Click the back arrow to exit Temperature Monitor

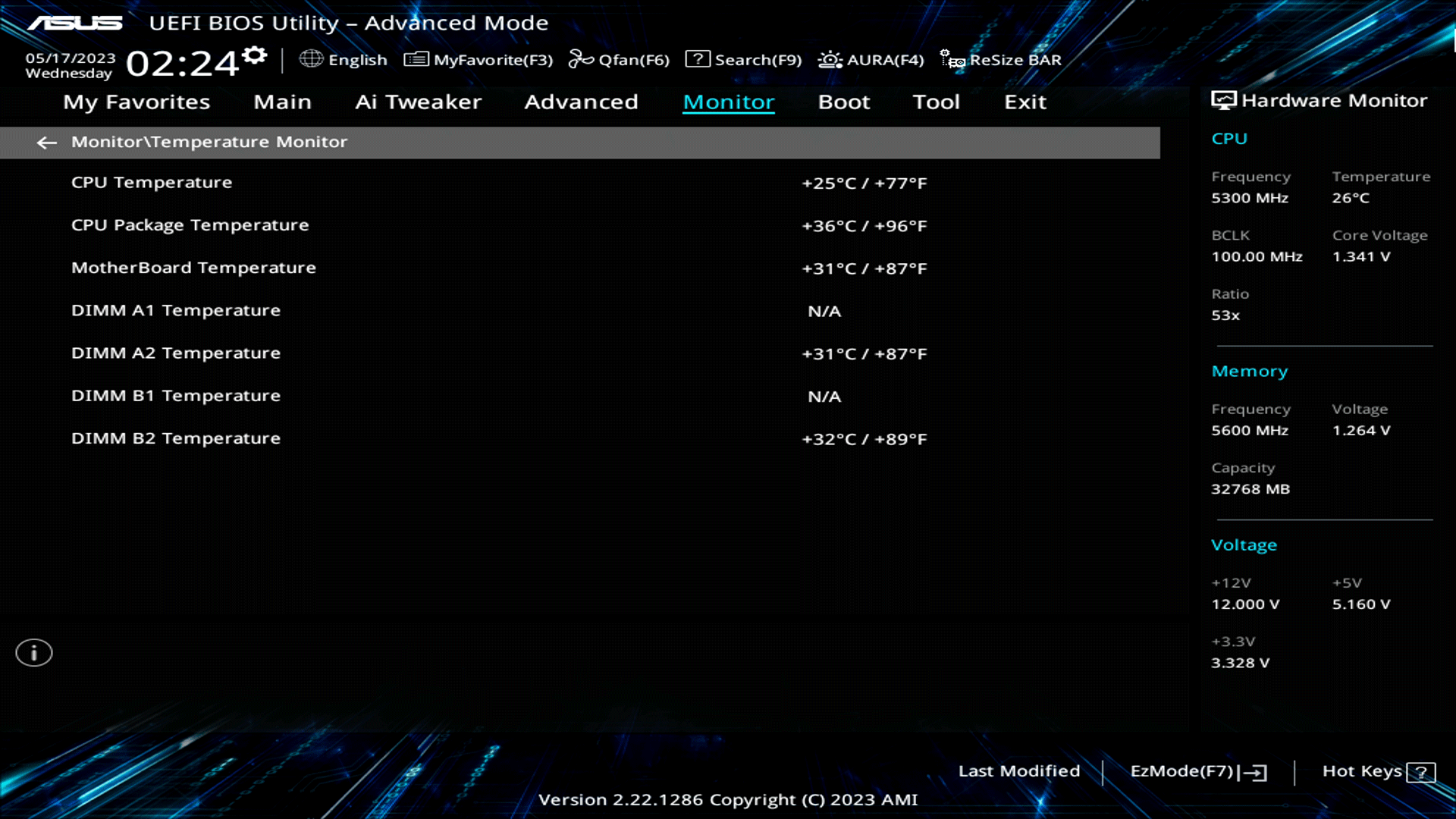47,143
